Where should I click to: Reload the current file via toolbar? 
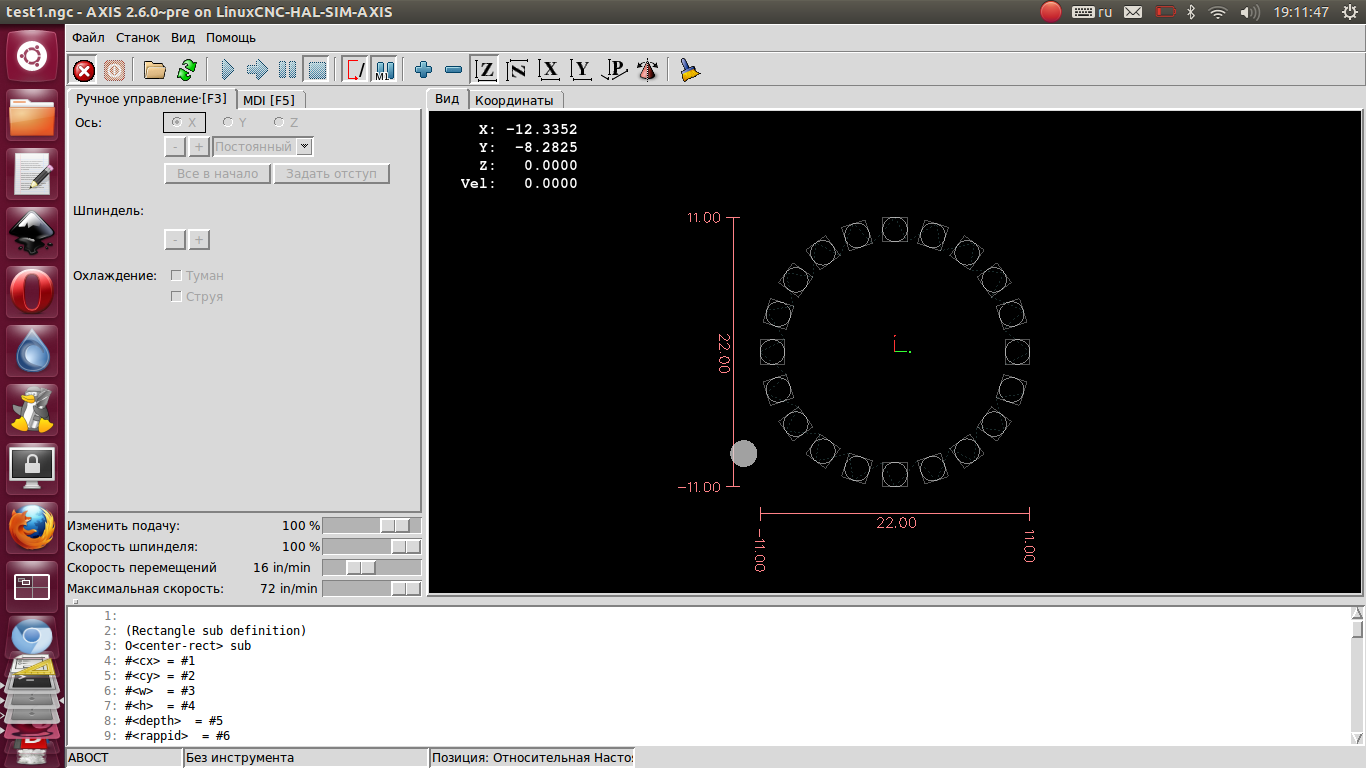point(186,70)
